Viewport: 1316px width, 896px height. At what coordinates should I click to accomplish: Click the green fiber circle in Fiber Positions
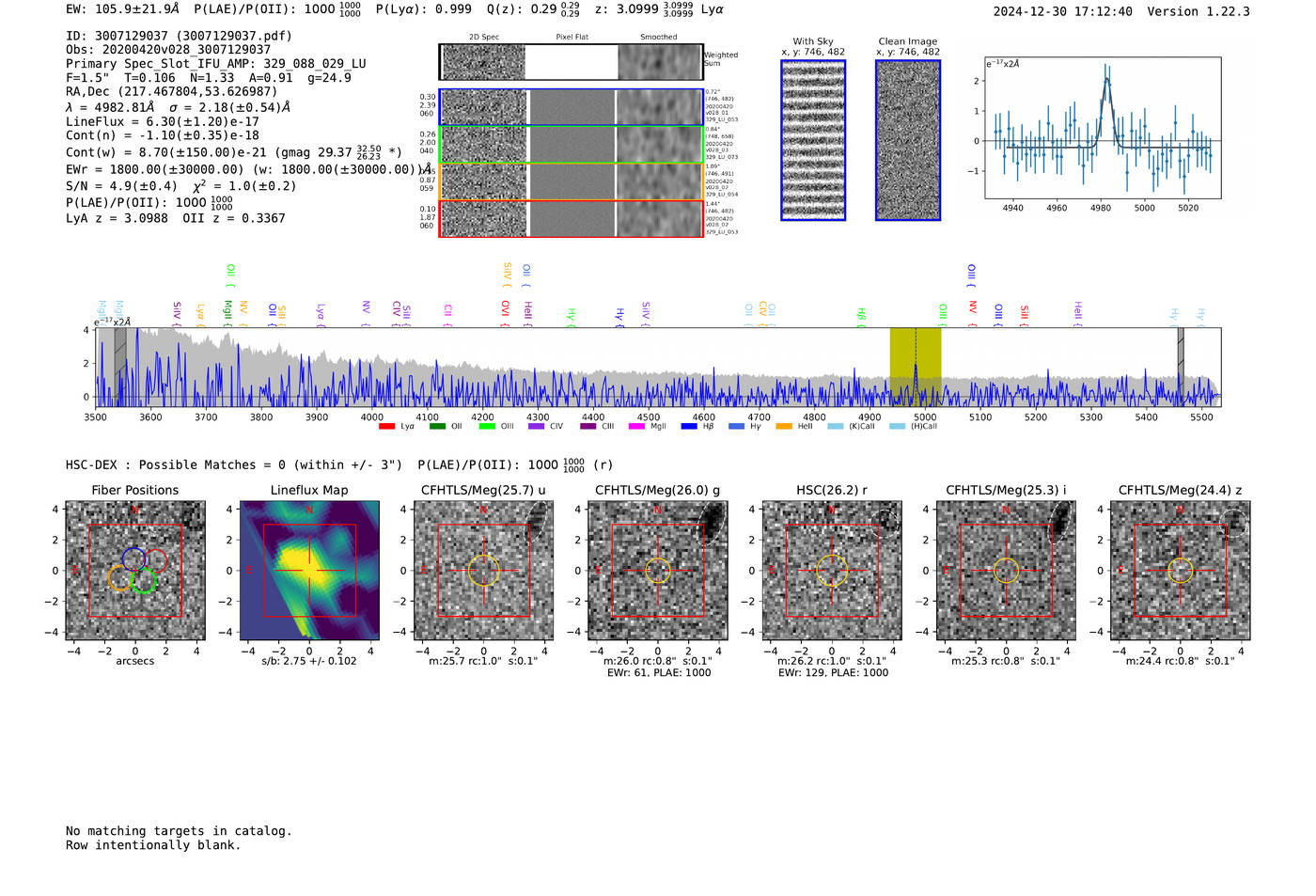coord(144,580)
